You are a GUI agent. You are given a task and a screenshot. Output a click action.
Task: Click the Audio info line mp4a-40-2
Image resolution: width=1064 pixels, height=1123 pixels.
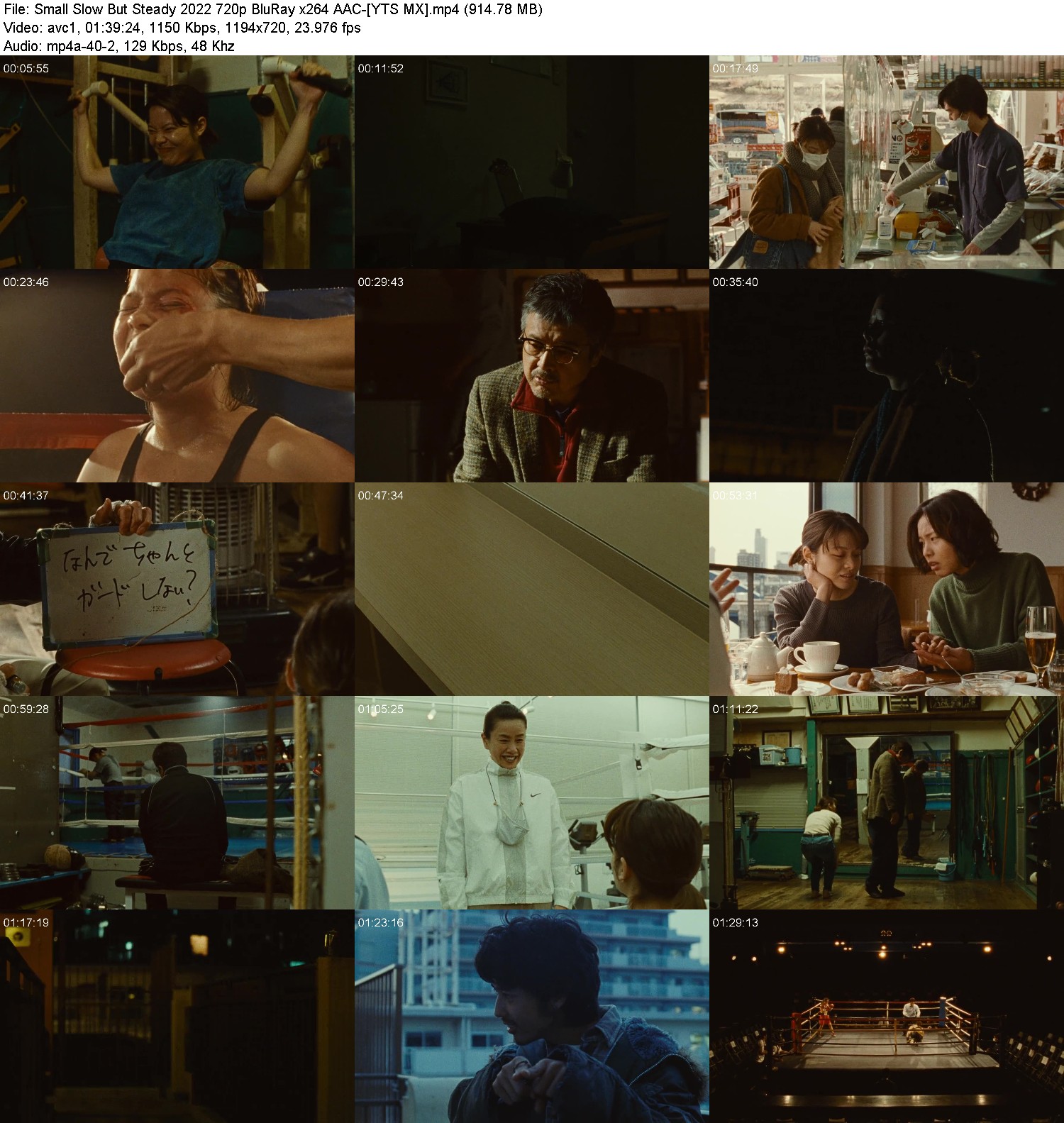pyautogui.click(x=119, y=46)
